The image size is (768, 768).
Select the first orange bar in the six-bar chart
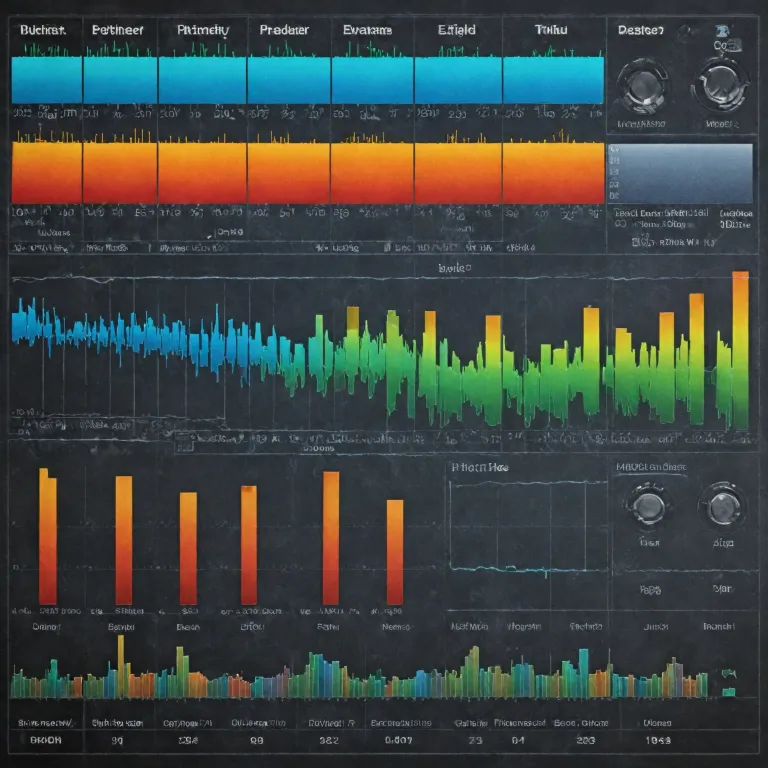click(x=48, y=536)
